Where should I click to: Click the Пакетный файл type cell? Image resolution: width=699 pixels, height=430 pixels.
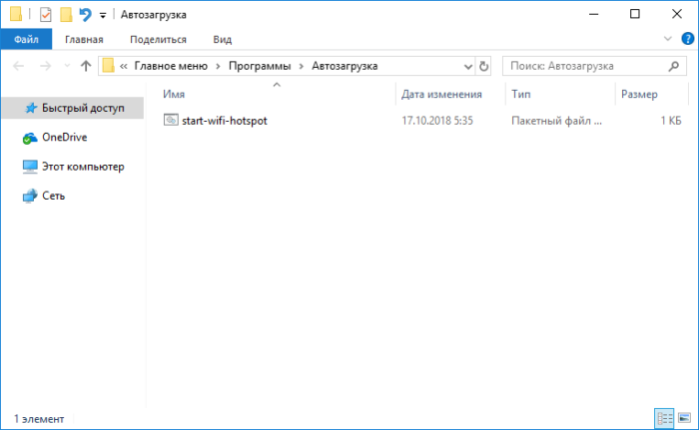pyautogui.click(x=556, y=121)
